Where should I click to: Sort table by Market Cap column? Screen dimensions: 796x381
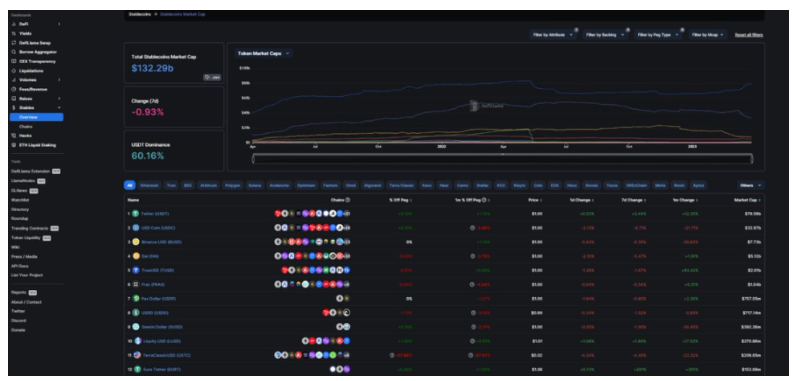747,200
